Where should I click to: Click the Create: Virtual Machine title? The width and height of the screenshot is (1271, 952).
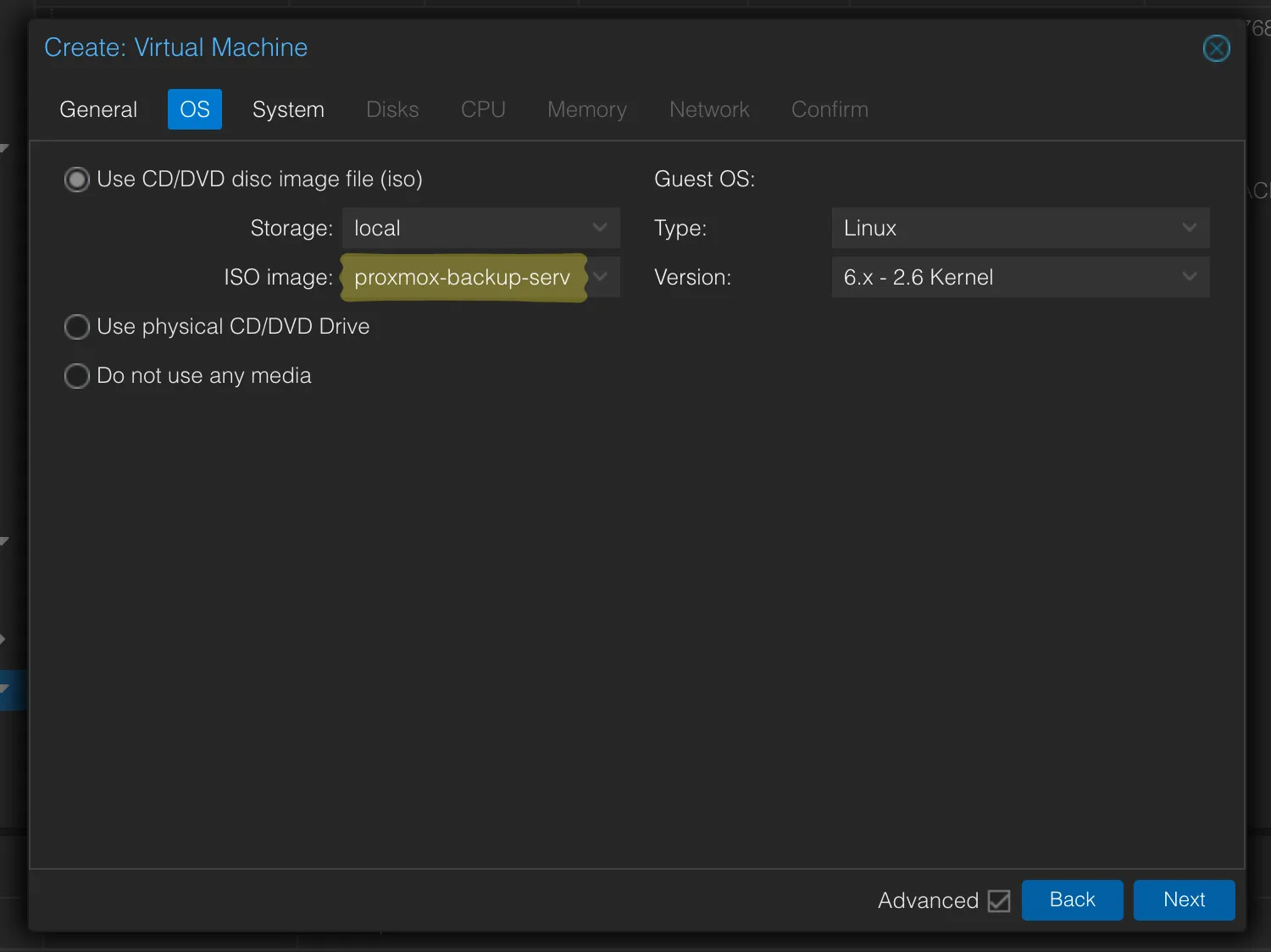[x=176, y=47]
